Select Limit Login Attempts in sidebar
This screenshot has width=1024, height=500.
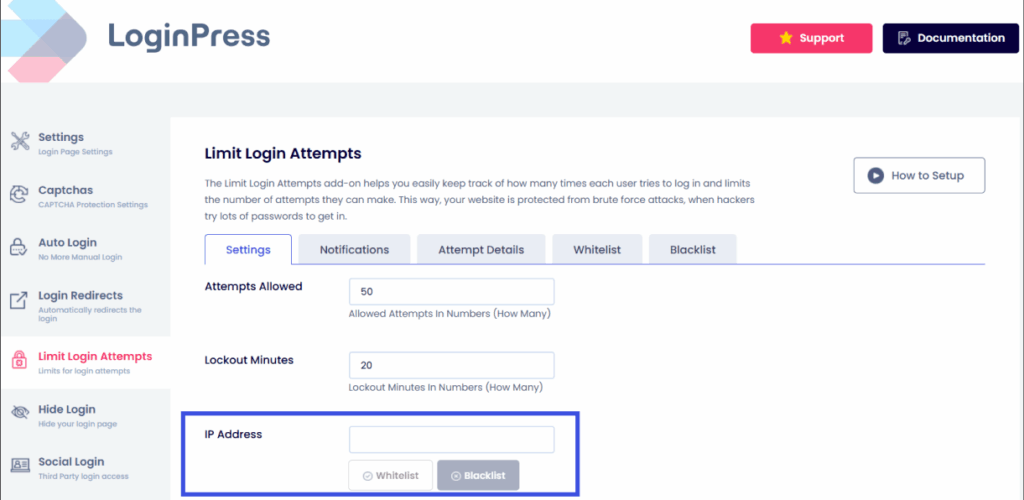86,362
